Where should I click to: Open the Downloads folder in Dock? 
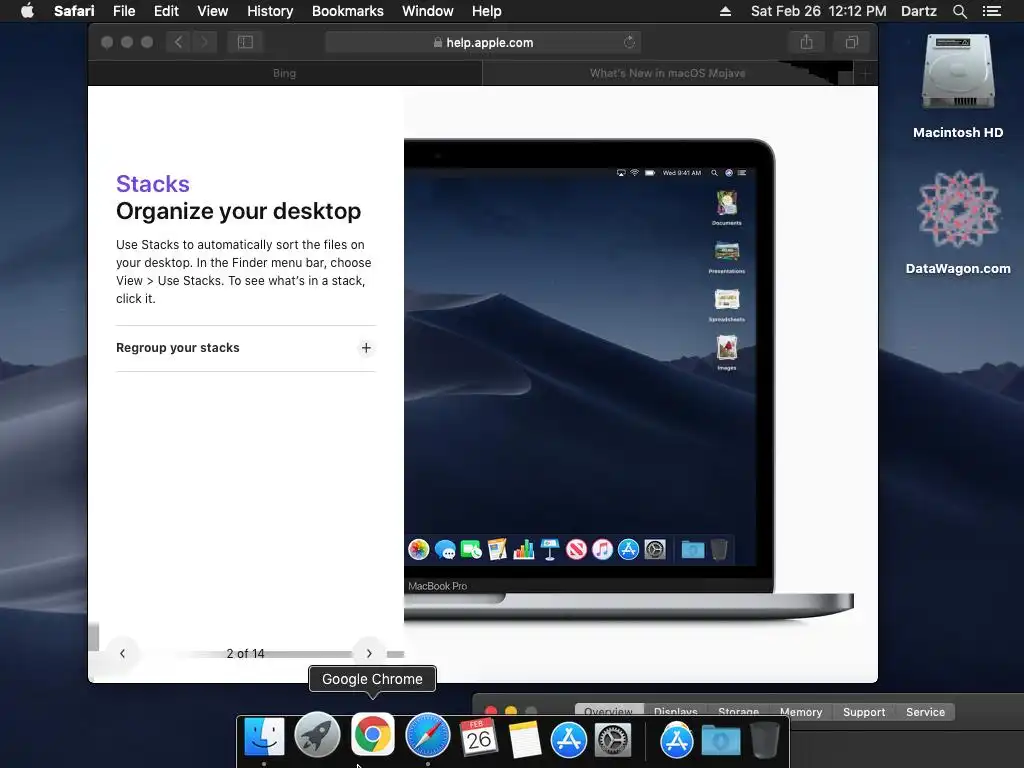[x=721, y=741]
